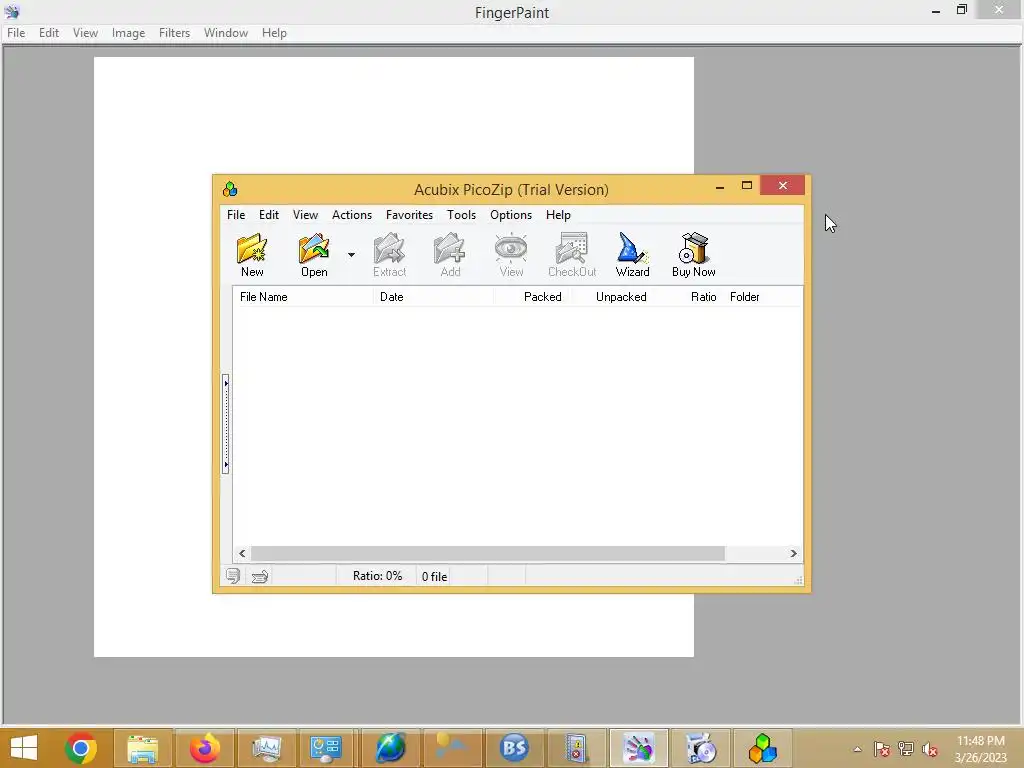This screenshot has width=1024, height=768.
Task: Open the Favorites menu
Action: (409, 215)
